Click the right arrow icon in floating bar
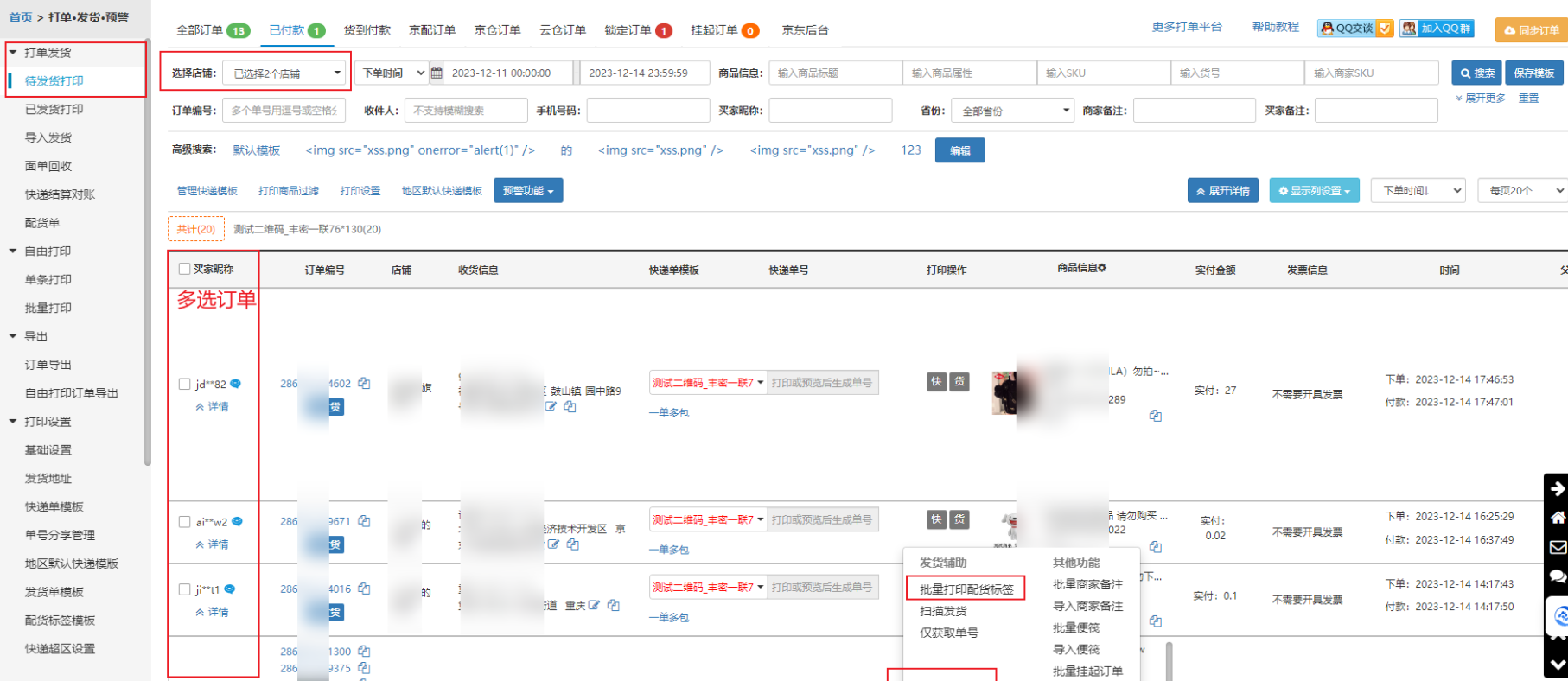Image resolution: width=1568 pixels, height=681 pixels. (1558, 489)
